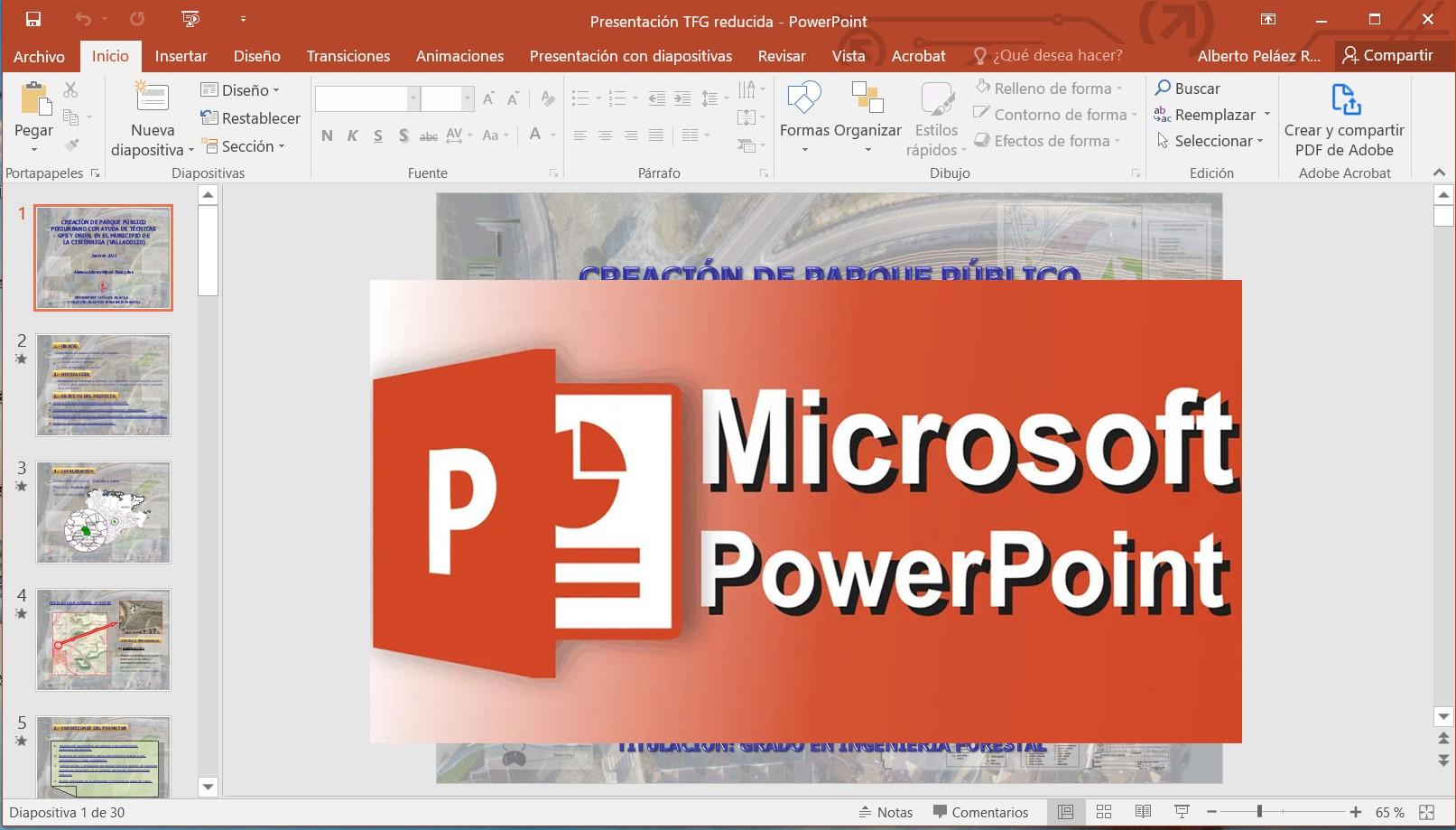Decrease font size icon
Image resolution: width=1456 pixels, height=830 pixels.
513,98
